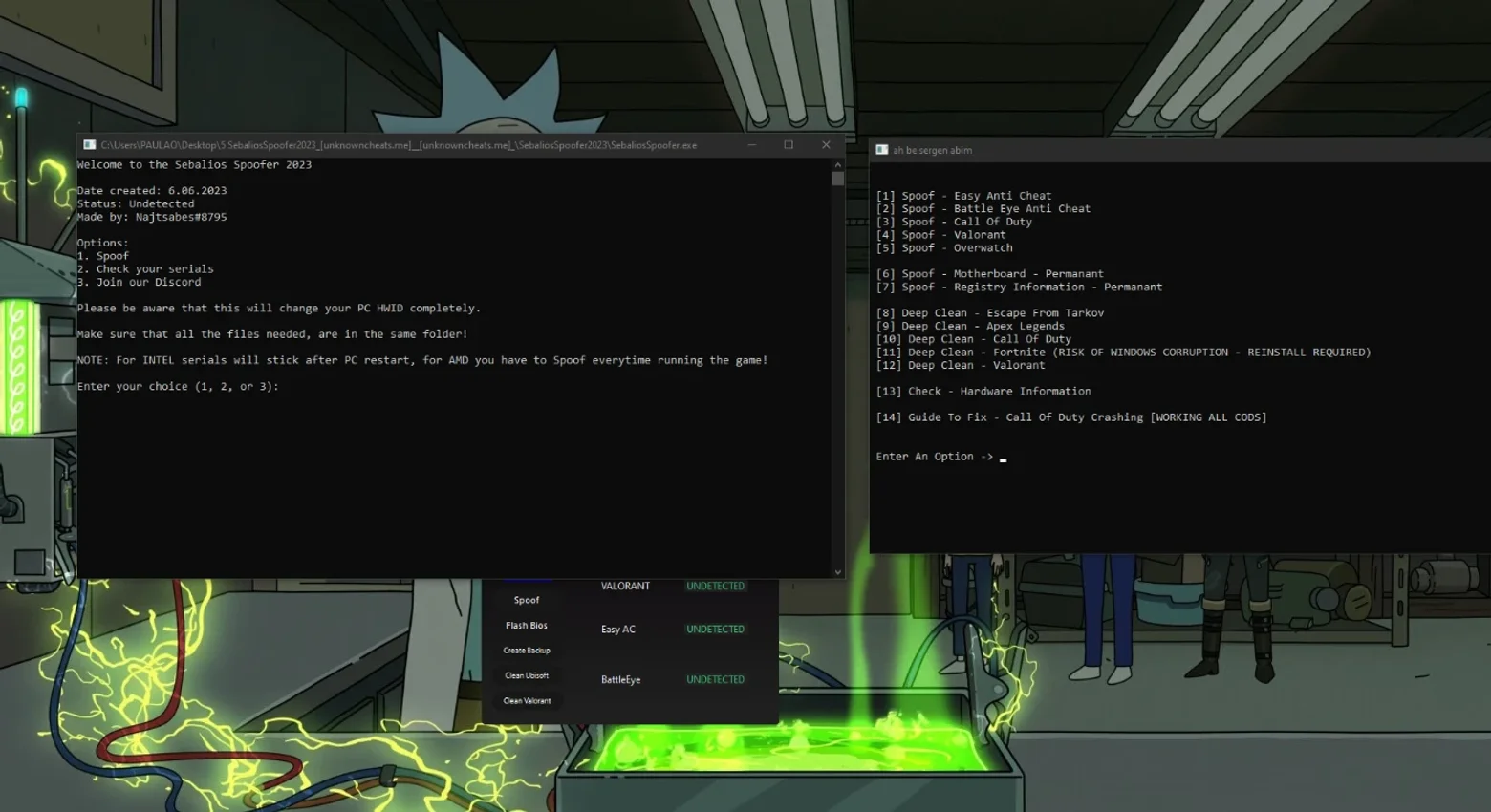The width and height of the screenshot is (1491, 812).
Task: Click the '2. Check your serials' option line
Action: tap(145, 269)
